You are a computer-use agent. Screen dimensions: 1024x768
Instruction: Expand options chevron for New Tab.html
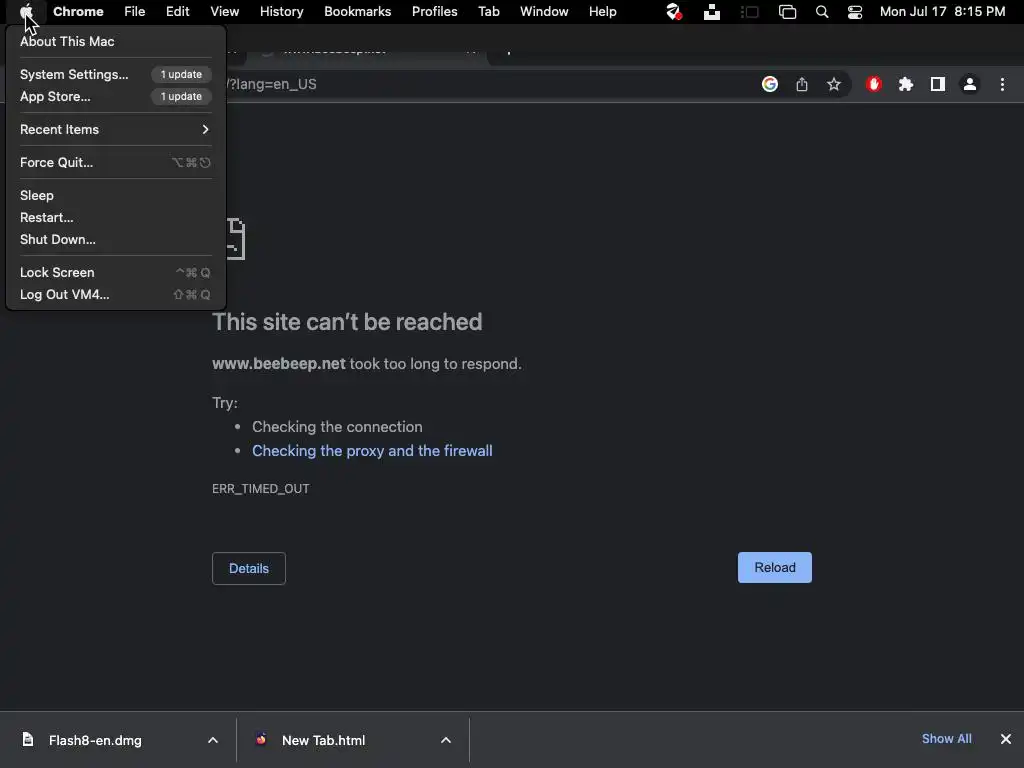coord(446,740)
